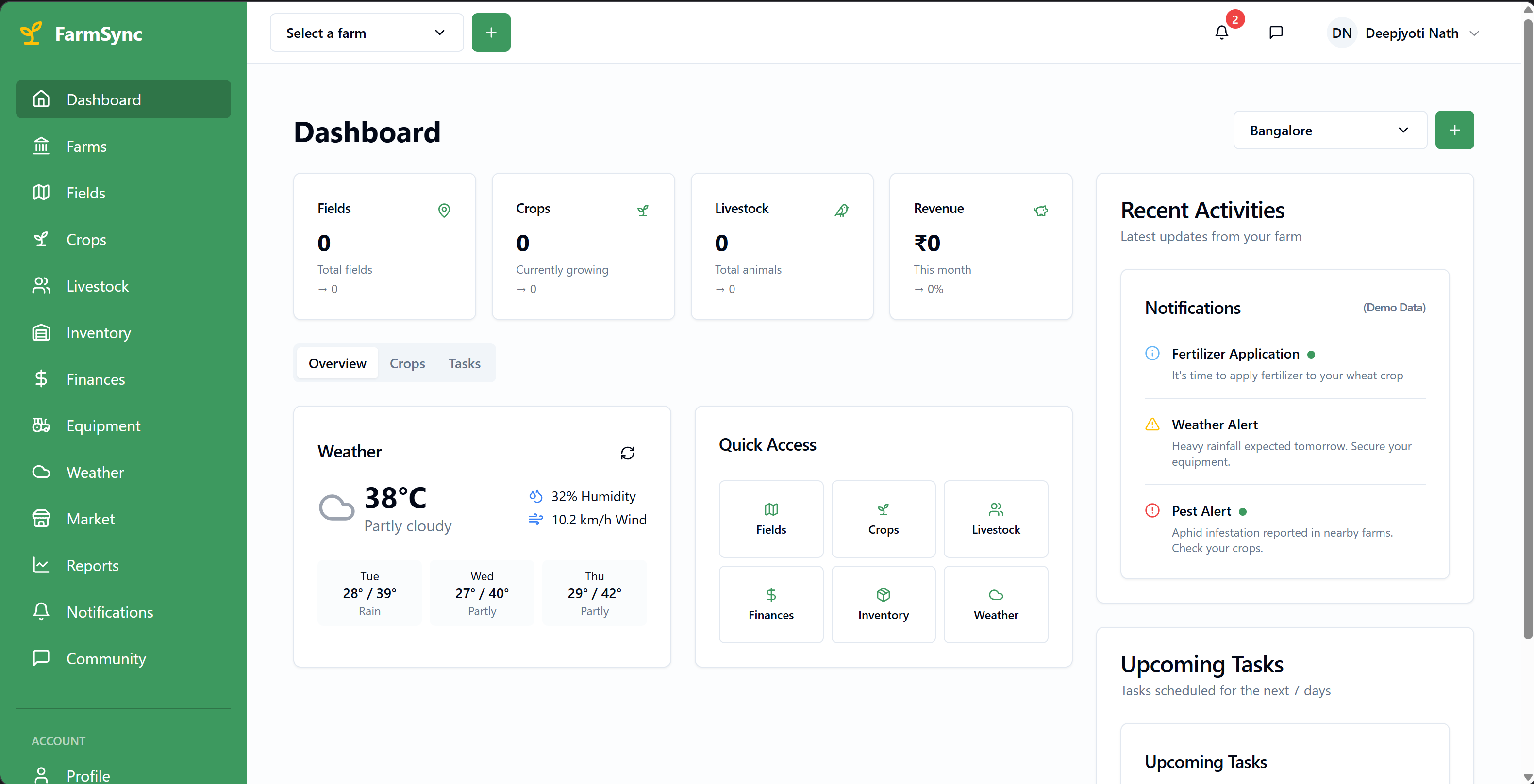This screenshot has width=1534, height=784.
Task: Open the notifications bell in the header
Action: [1221, 33]
